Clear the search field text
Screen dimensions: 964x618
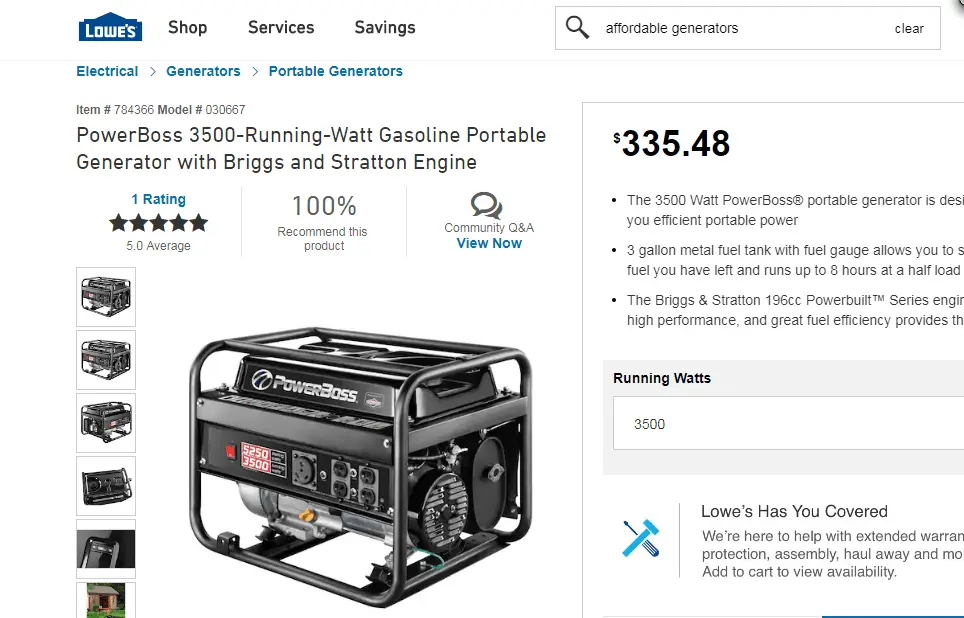[x=909, y=28]
